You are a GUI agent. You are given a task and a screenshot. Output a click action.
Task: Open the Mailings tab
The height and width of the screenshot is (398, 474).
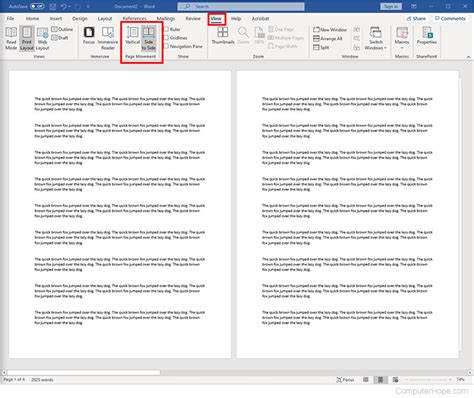(166, 19)
